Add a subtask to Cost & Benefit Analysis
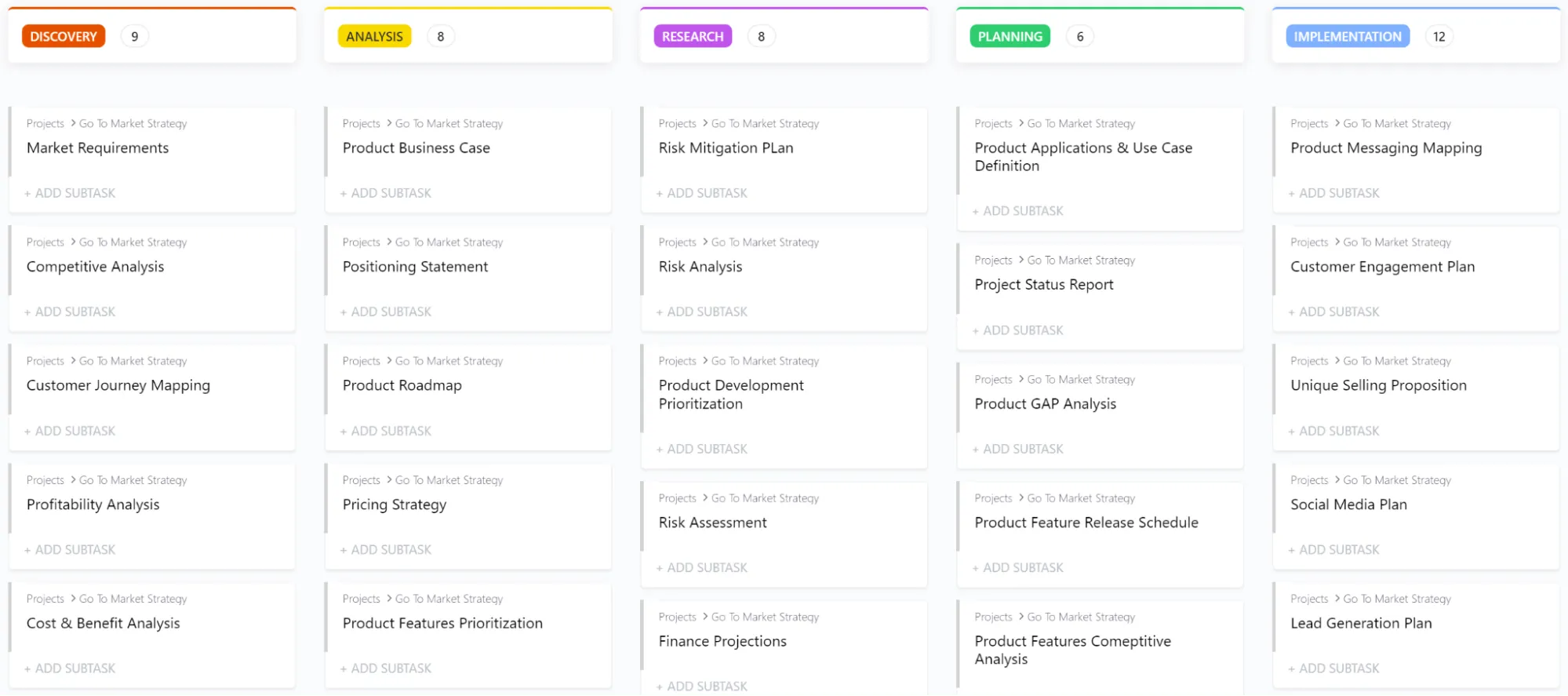The width and height of the screenshot is (1568, 696). pyautogui.click(x=70, y=669)
